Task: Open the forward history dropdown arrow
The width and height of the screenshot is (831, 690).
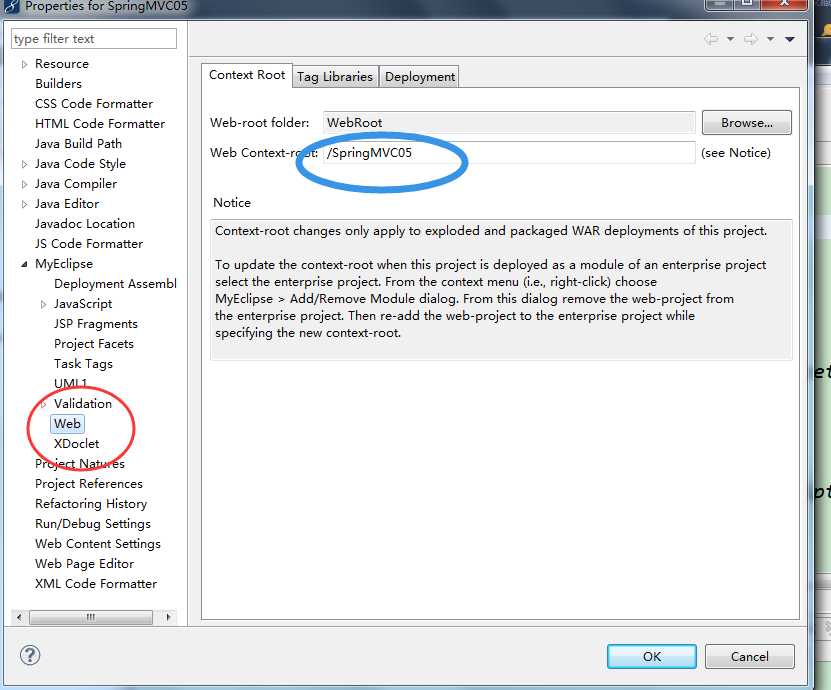Action: click(771, 39)
